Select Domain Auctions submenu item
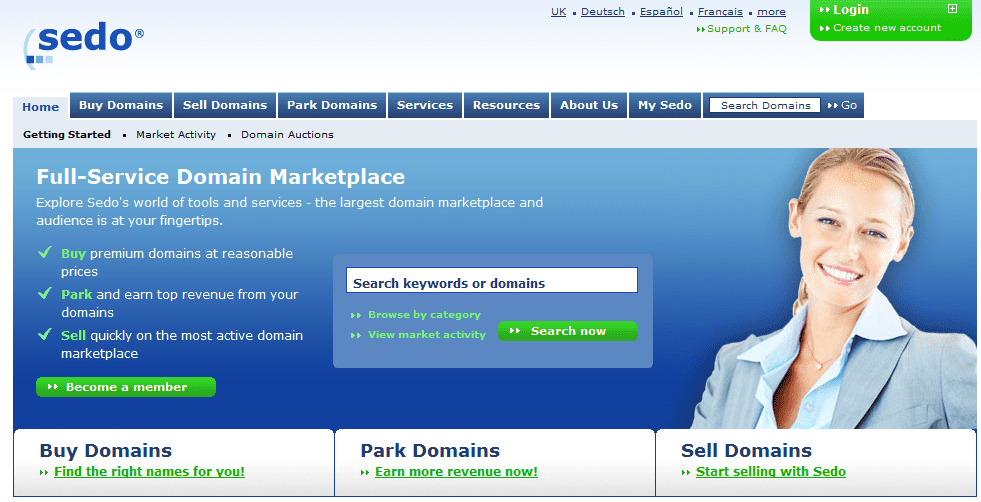The width and height of the screenshot is (981, 502). point(287,135)
